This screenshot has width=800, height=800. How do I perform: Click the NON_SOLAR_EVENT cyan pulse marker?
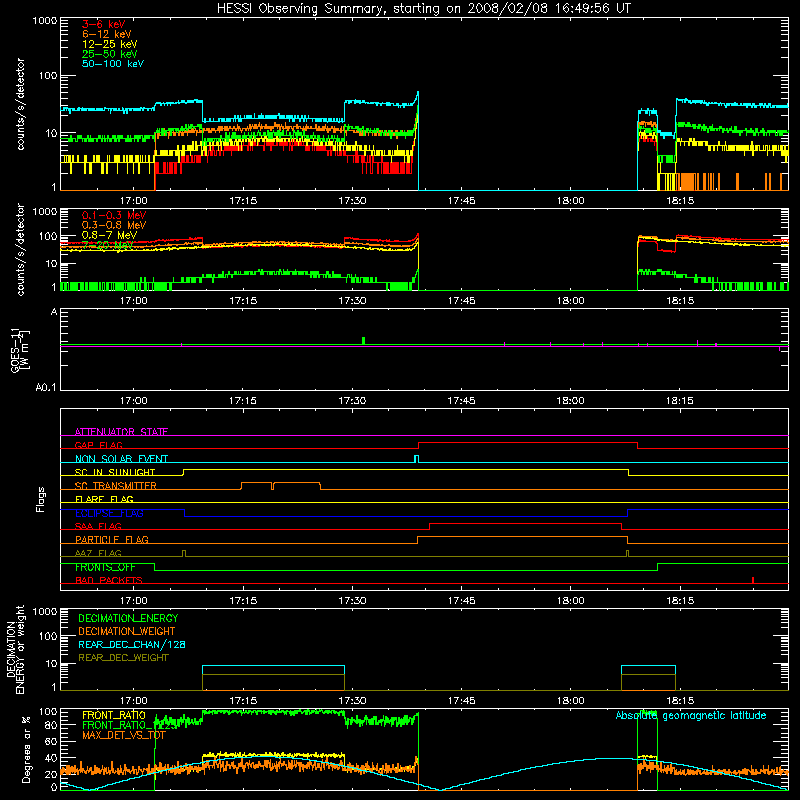pyautogui.click(x=417, y=459)
